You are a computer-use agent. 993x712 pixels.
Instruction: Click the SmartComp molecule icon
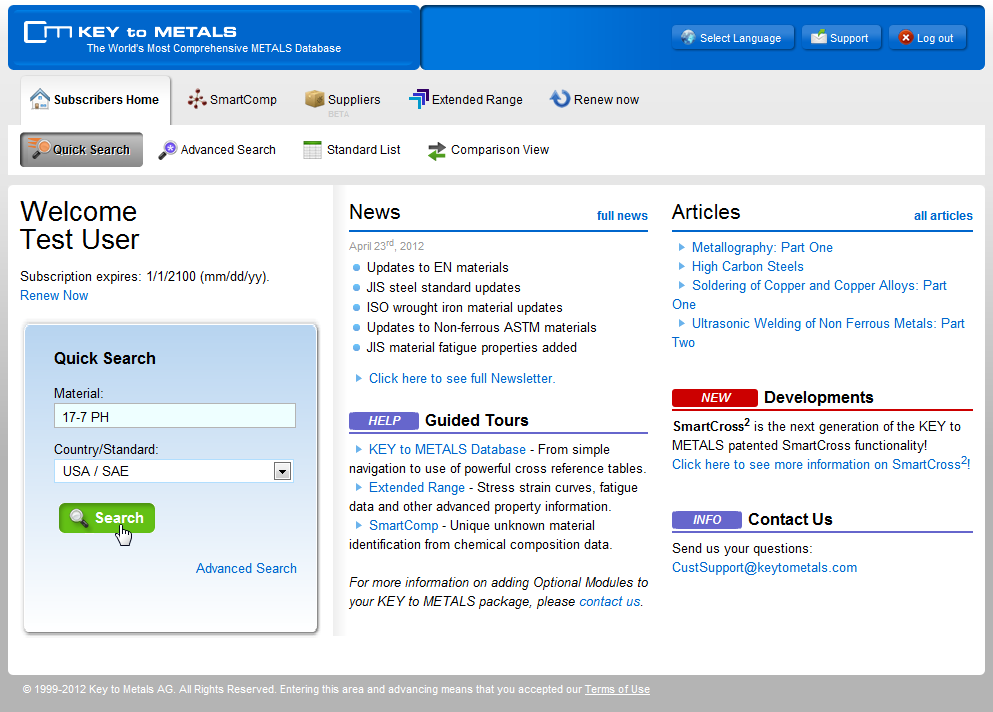click(197, 99)
